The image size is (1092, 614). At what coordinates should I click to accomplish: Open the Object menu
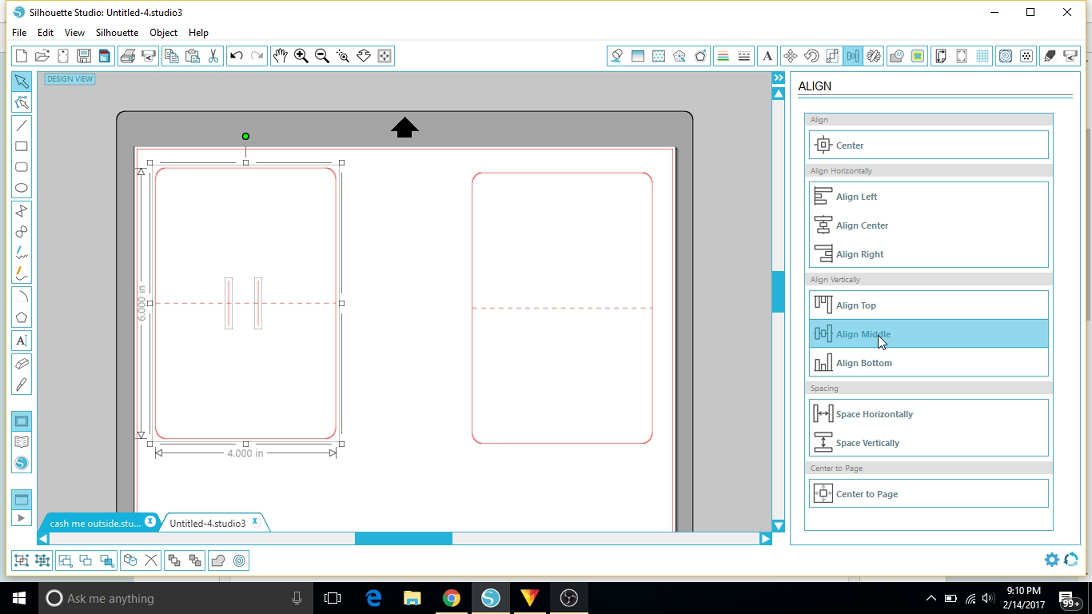point(164,33)
